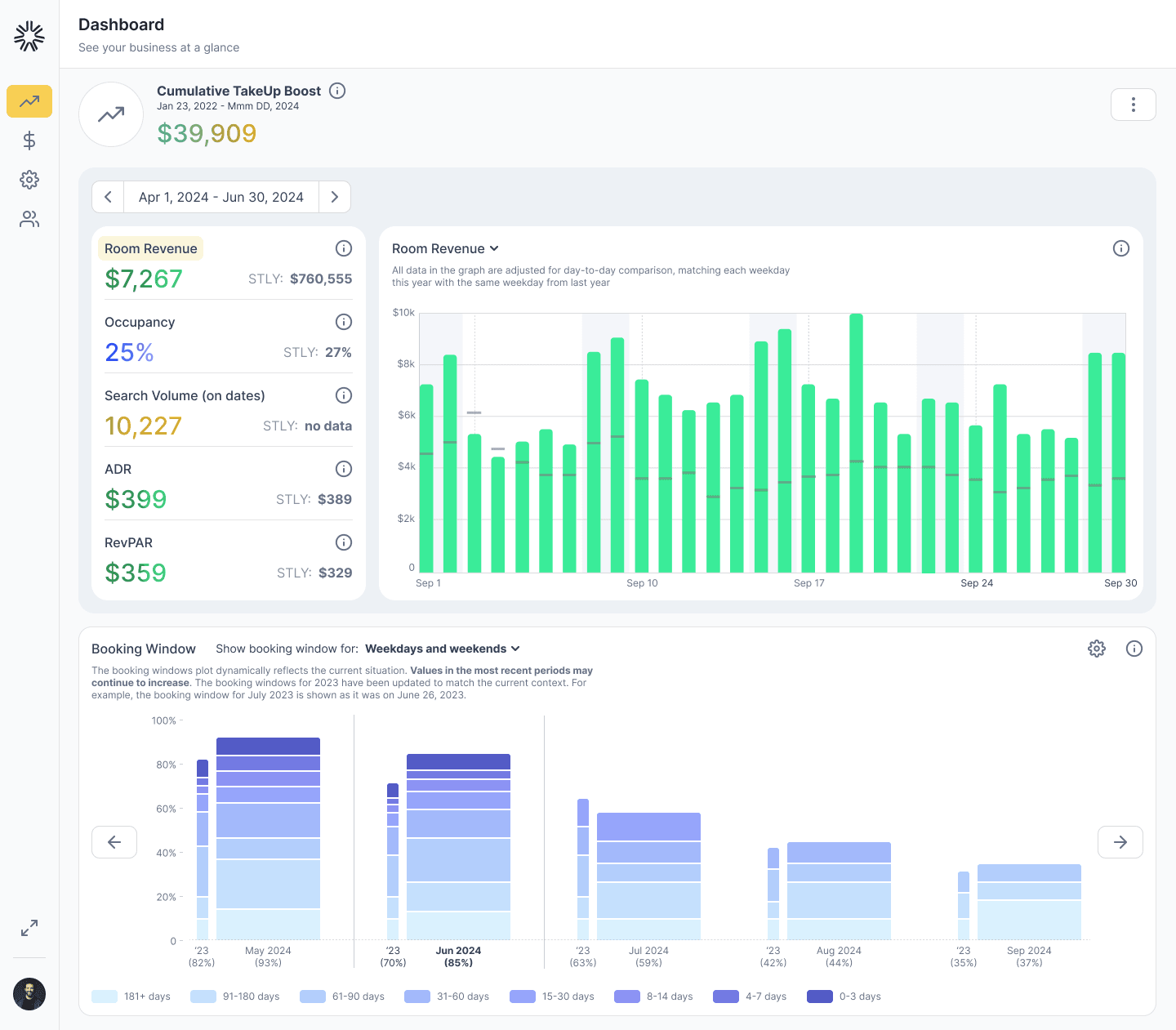Open the user profile avatar

pyautogui.click(x=29, y=994)
